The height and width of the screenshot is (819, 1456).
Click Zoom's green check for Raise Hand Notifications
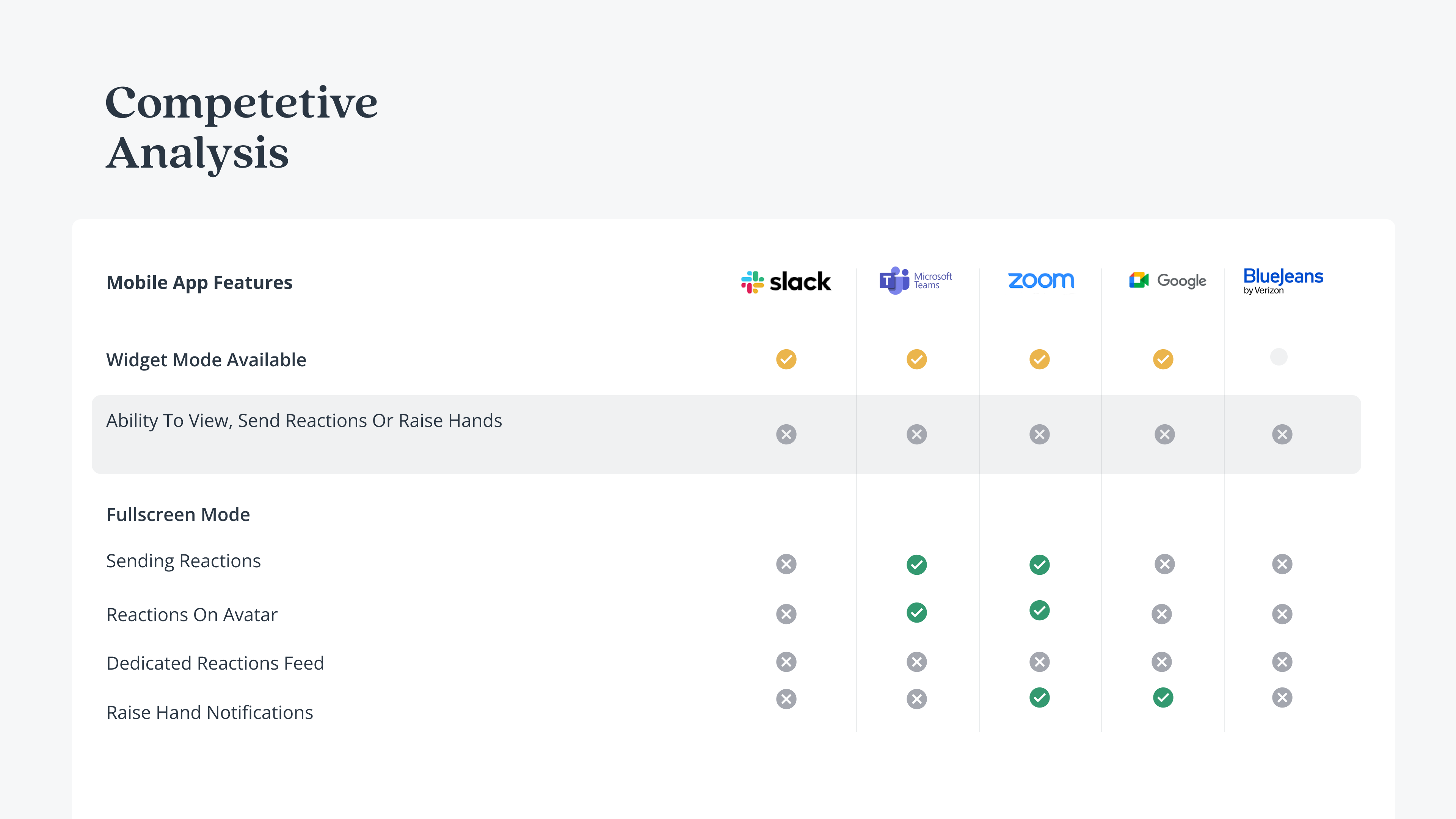click(x=1039, y=698)
